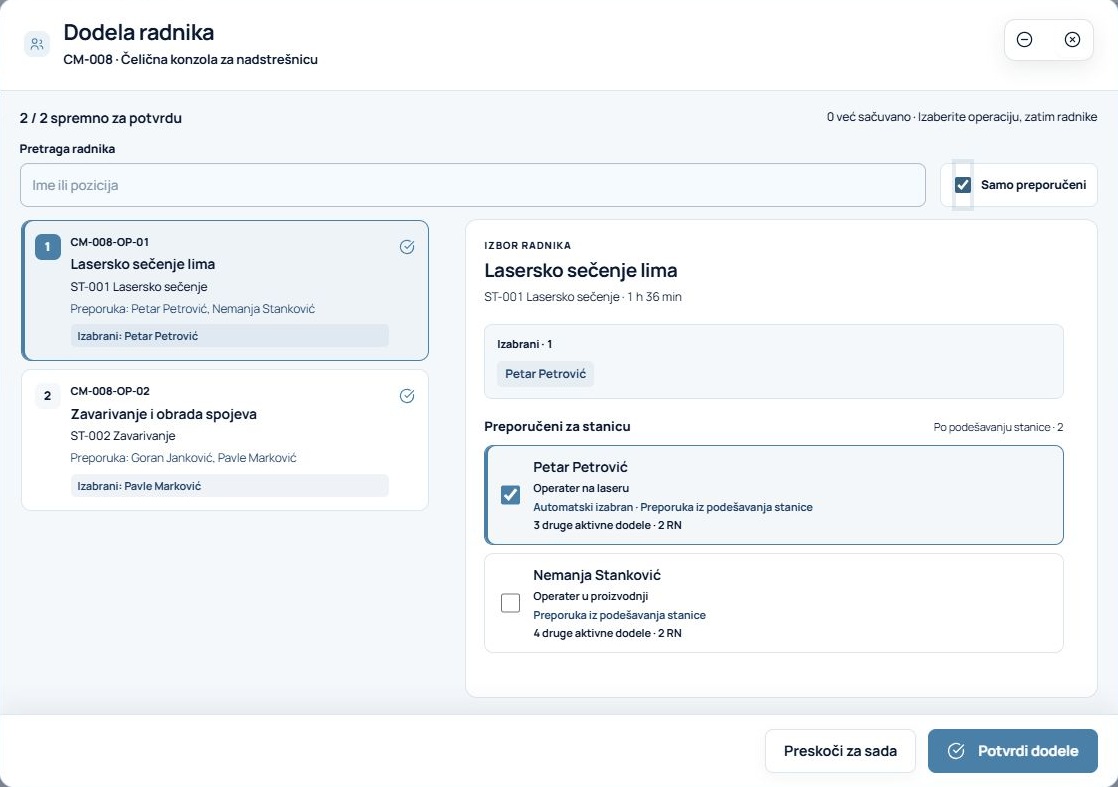Screen dimensions: 1118x787
Task: Click '4 druge aktivne dodele · 2 RN' text
Action: (x=607, y=633)
